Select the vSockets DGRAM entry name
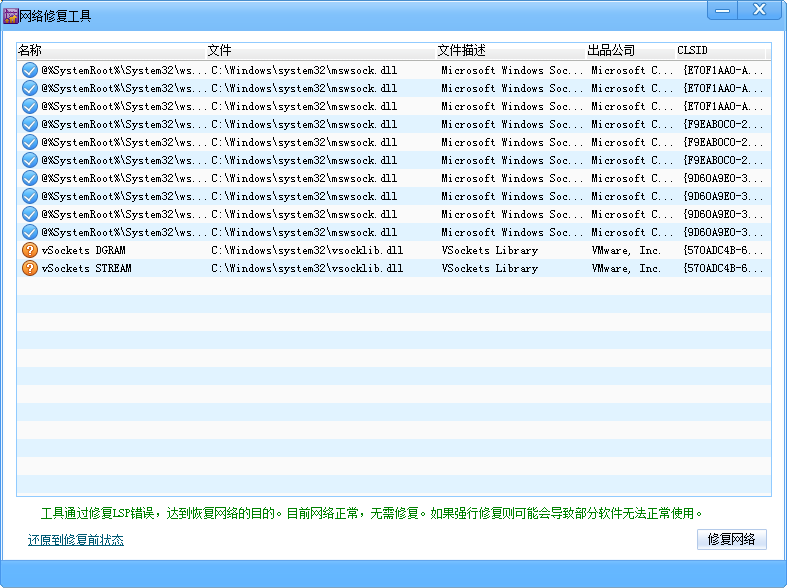The image size is (787, 588). (x=83, y=250)
